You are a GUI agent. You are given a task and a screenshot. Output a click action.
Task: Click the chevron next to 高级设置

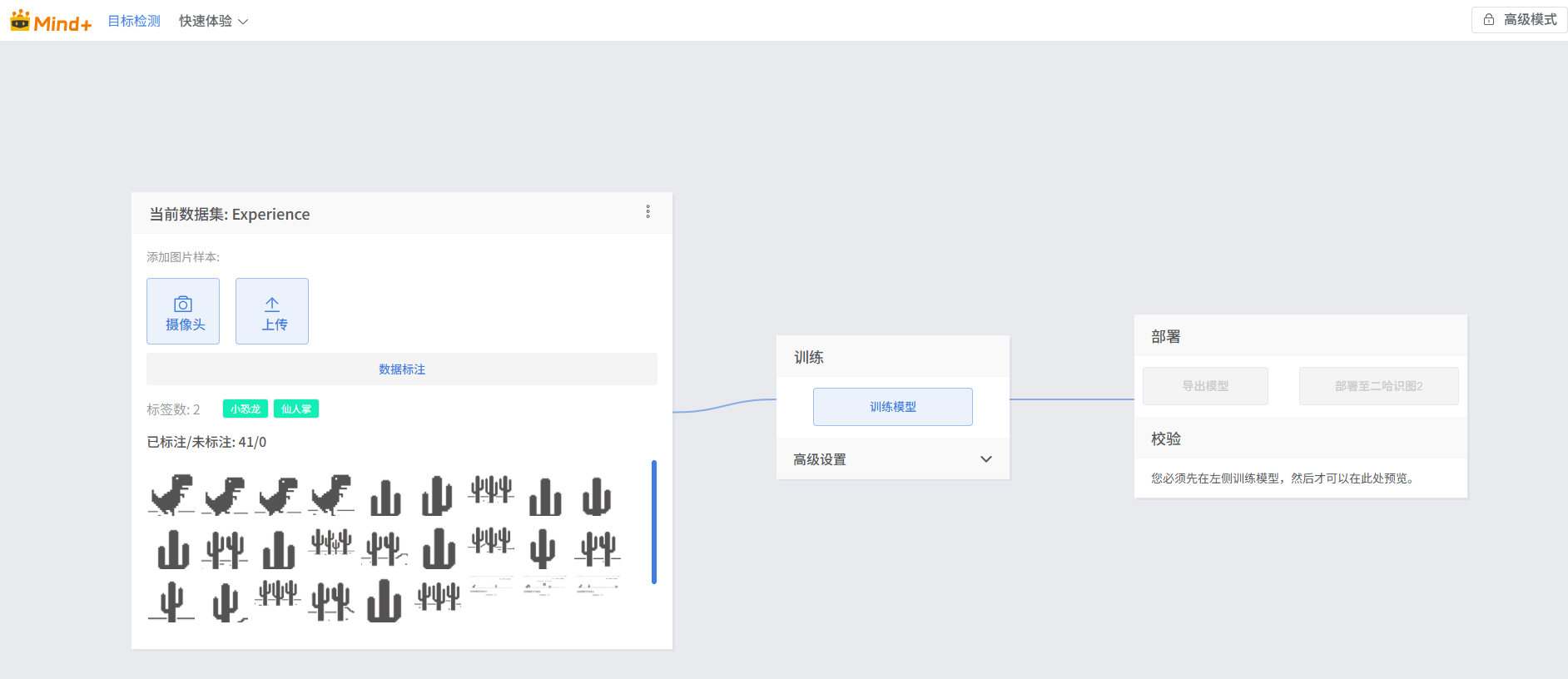tap(986, 459)
